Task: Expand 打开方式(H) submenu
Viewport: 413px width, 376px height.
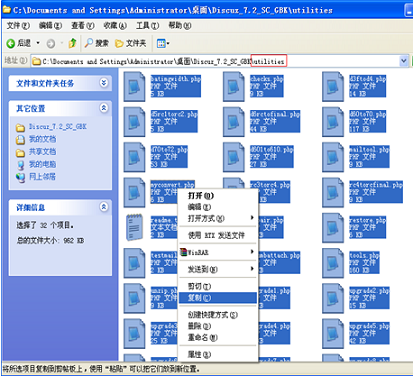Action: coord(218,218)
